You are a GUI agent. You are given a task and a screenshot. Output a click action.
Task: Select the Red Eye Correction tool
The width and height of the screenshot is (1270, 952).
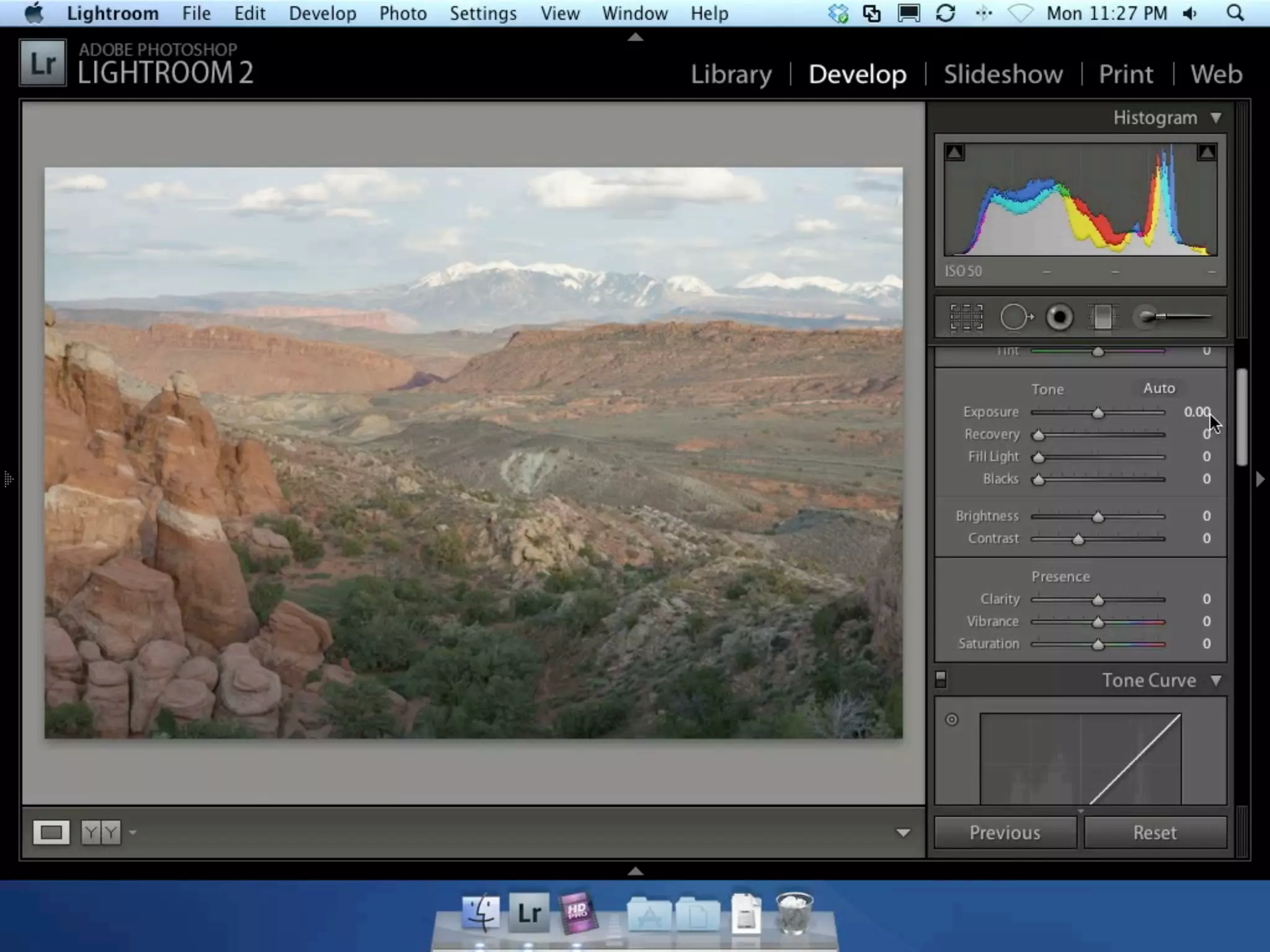(1059, 317)
